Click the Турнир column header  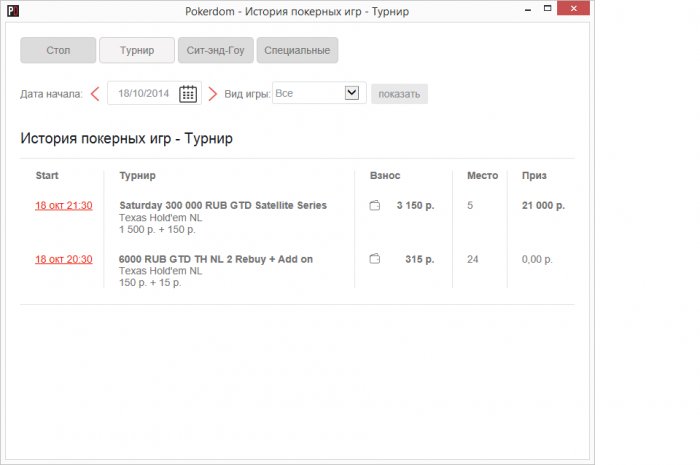coord(138,175)
